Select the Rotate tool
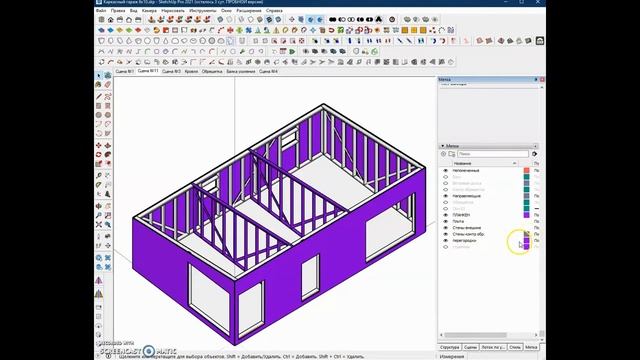Screen dimensions: 640x360 99,155
